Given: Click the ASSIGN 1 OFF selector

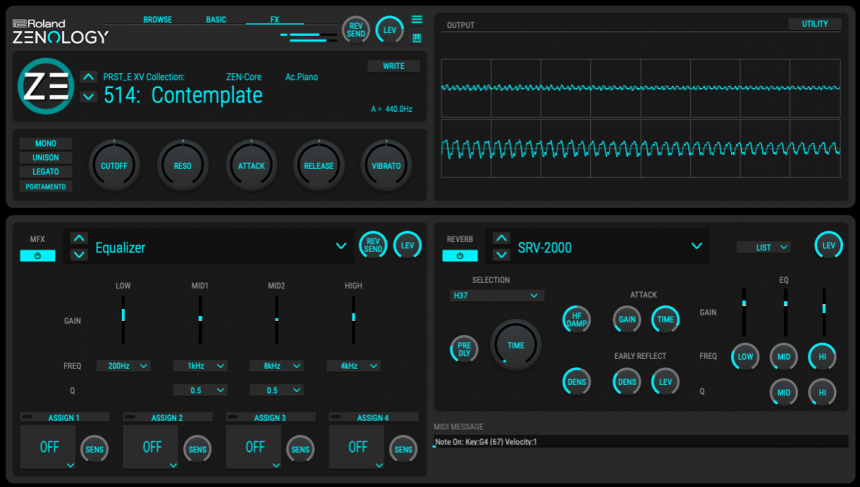Looking at the screenshot, I should coord(48,447).
